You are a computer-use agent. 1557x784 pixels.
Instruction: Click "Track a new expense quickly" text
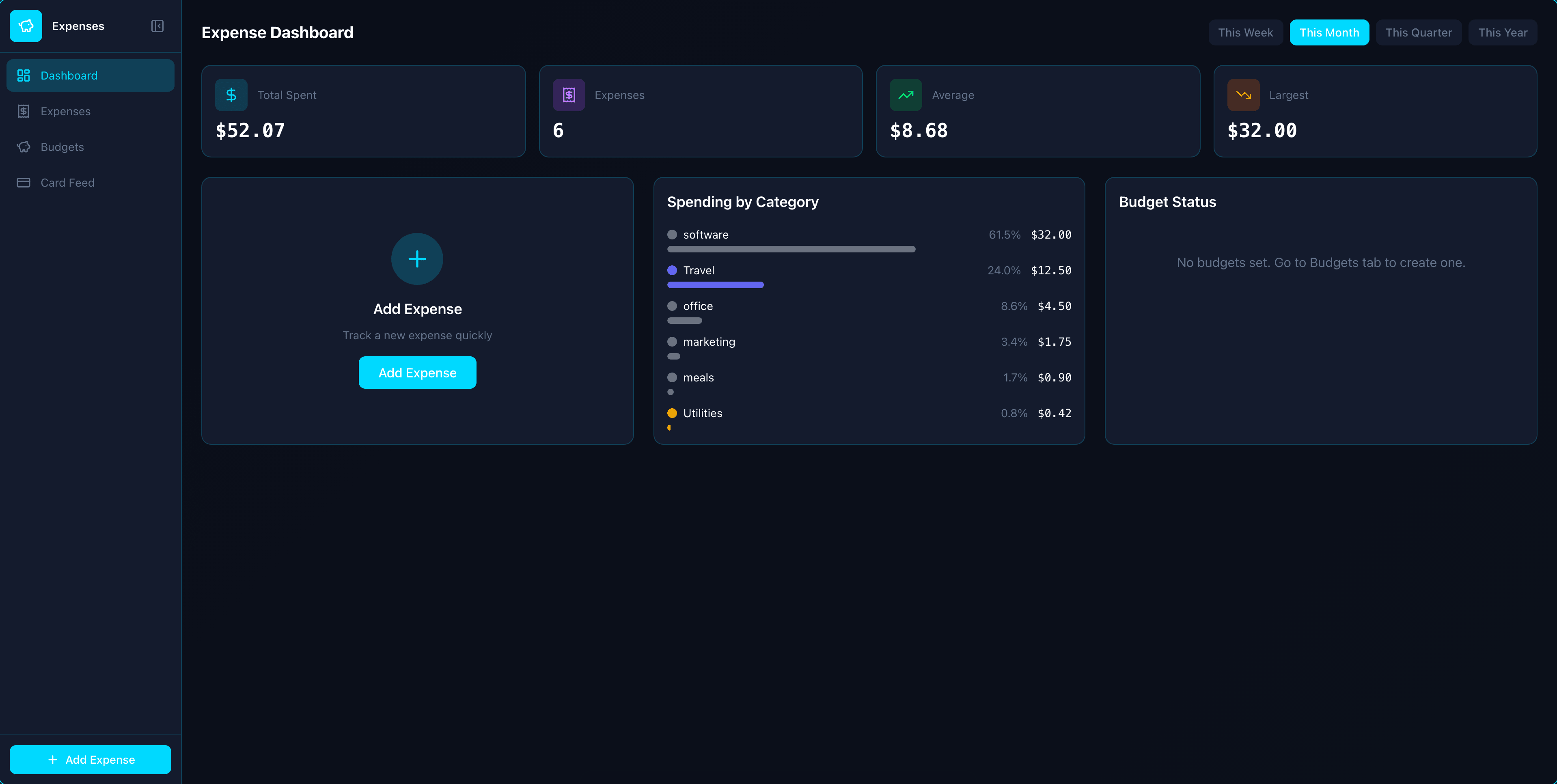(417, 336)
